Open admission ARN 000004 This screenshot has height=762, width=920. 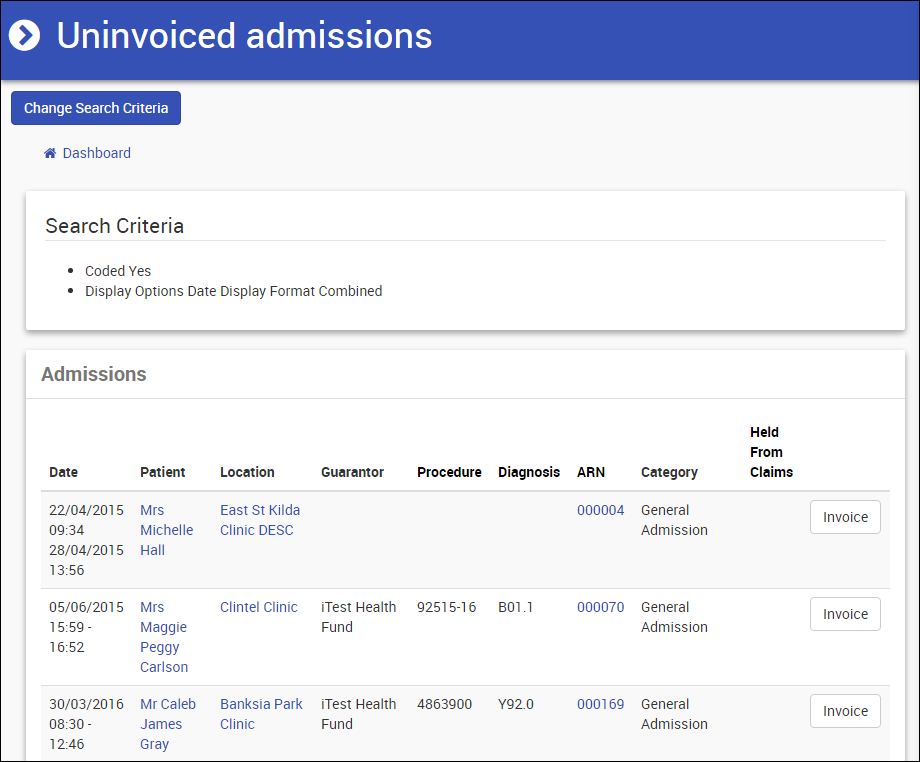(600, 510)
